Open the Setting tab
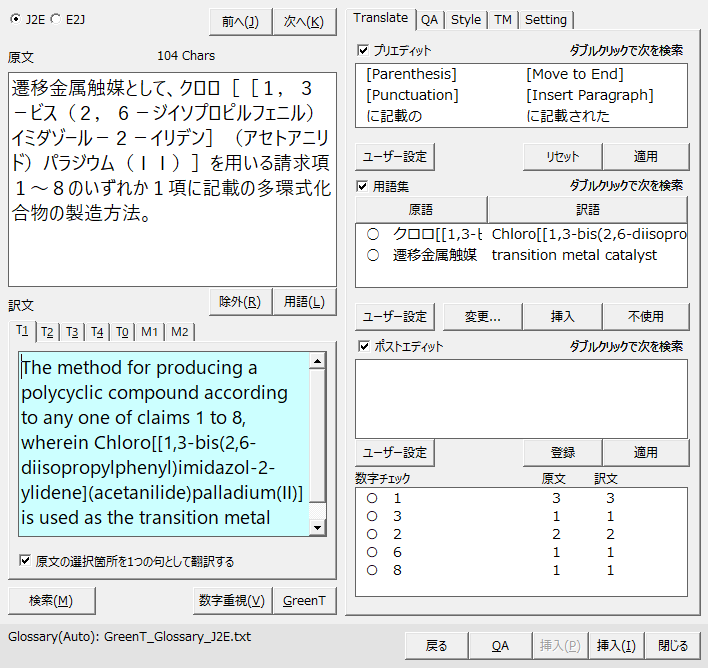Screen dimensions: 708x668 click(x=545, y=19)
